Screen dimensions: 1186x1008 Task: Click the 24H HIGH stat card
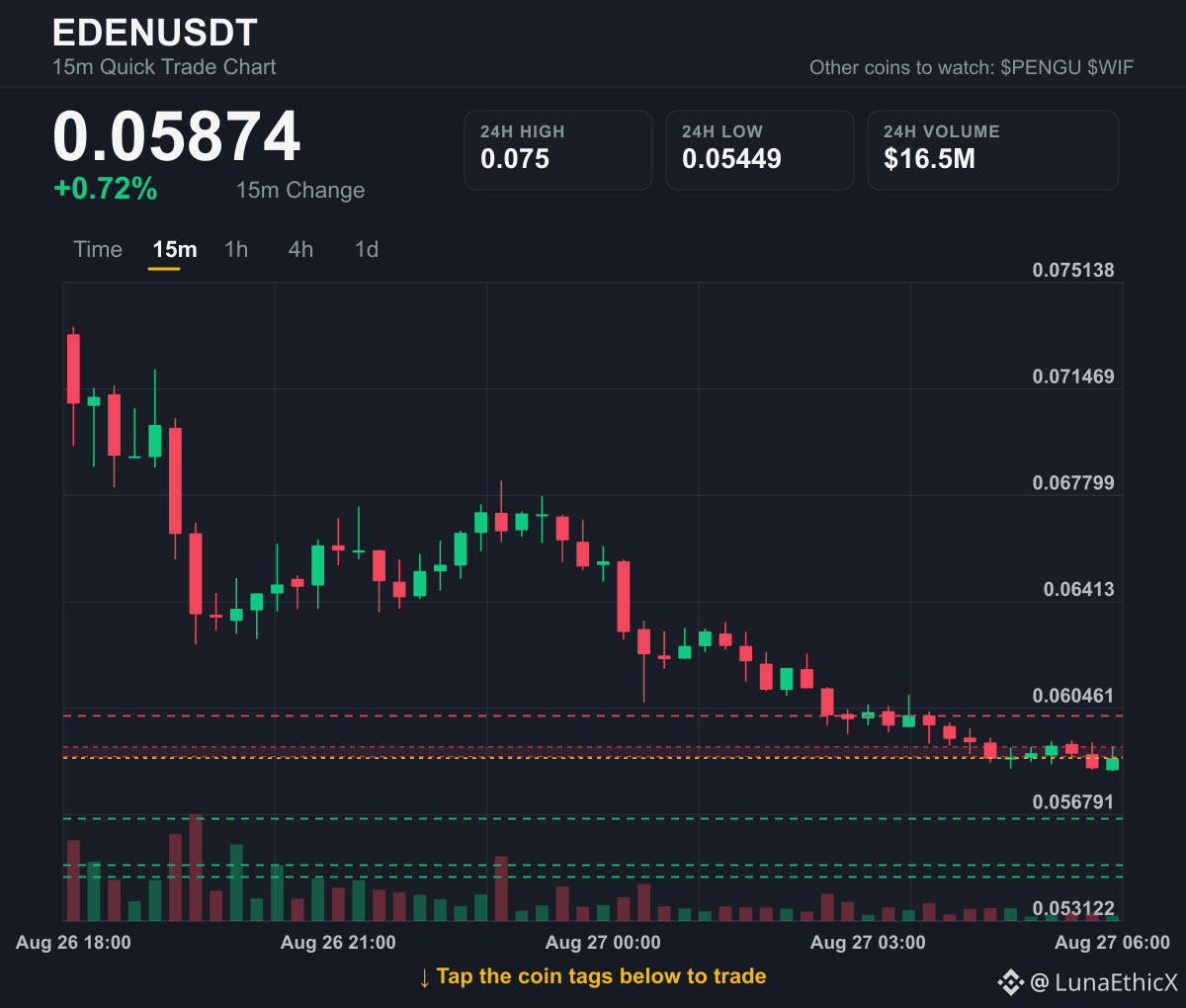tap(558, 150)
